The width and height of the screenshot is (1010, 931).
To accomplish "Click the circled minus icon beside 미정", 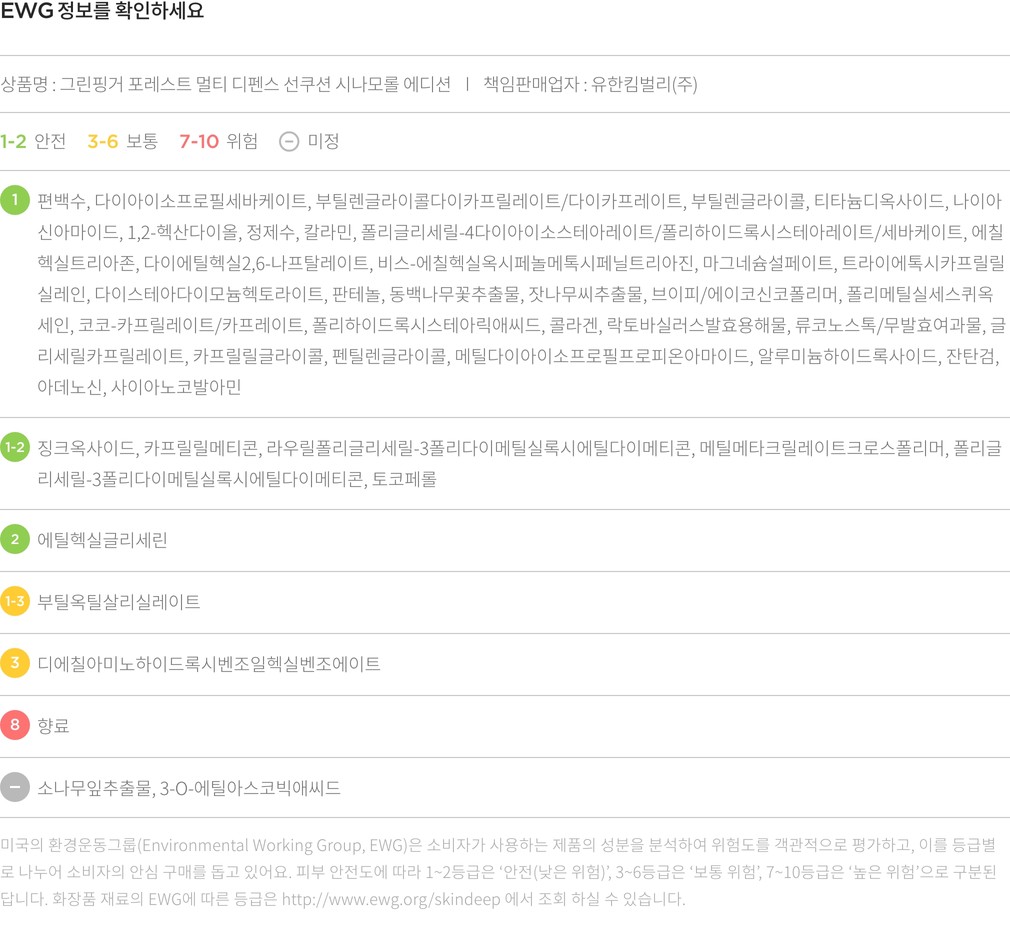I will click(289, 142).
